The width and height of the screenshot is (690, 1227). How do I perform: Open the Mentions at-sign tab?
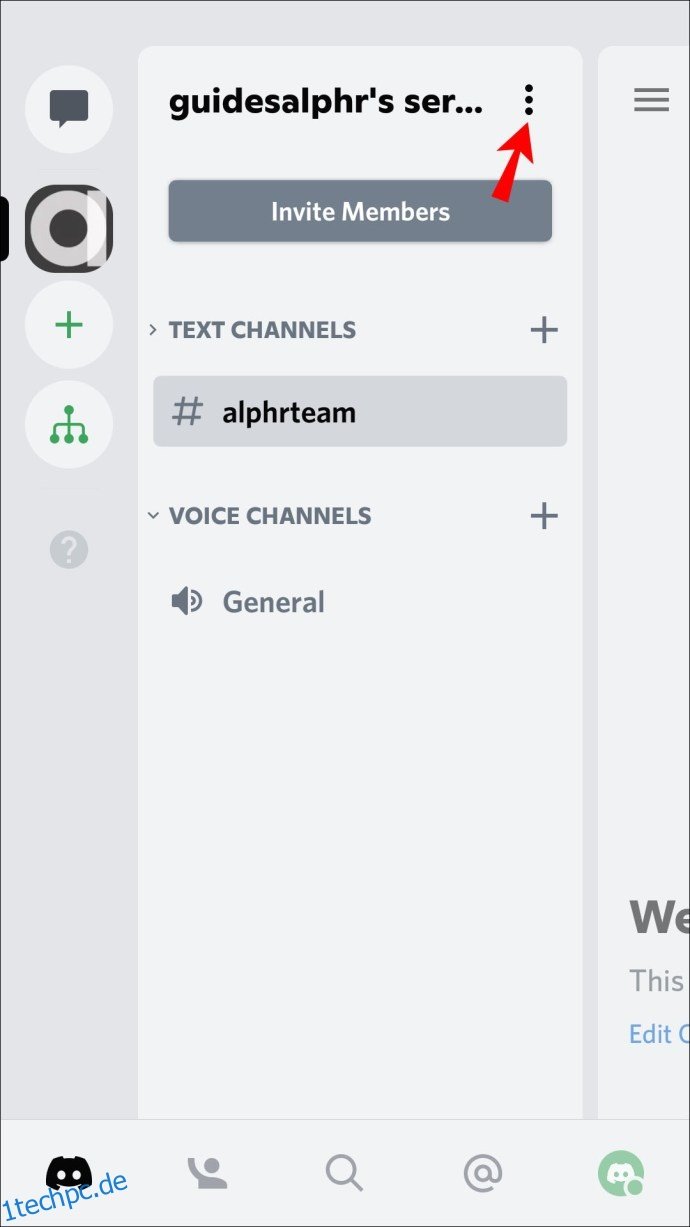coord(483,1172)
